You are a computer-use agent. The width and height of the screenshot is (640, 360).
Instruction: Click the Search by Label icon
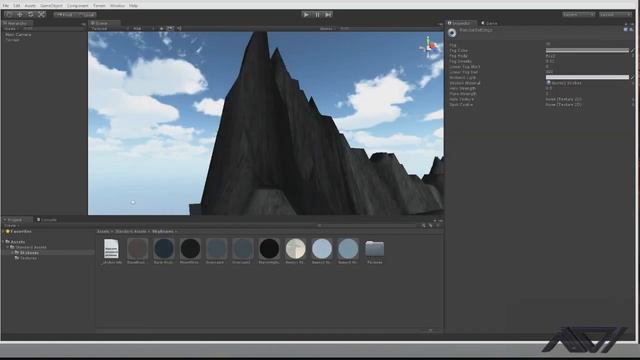[x=431, y=225]
